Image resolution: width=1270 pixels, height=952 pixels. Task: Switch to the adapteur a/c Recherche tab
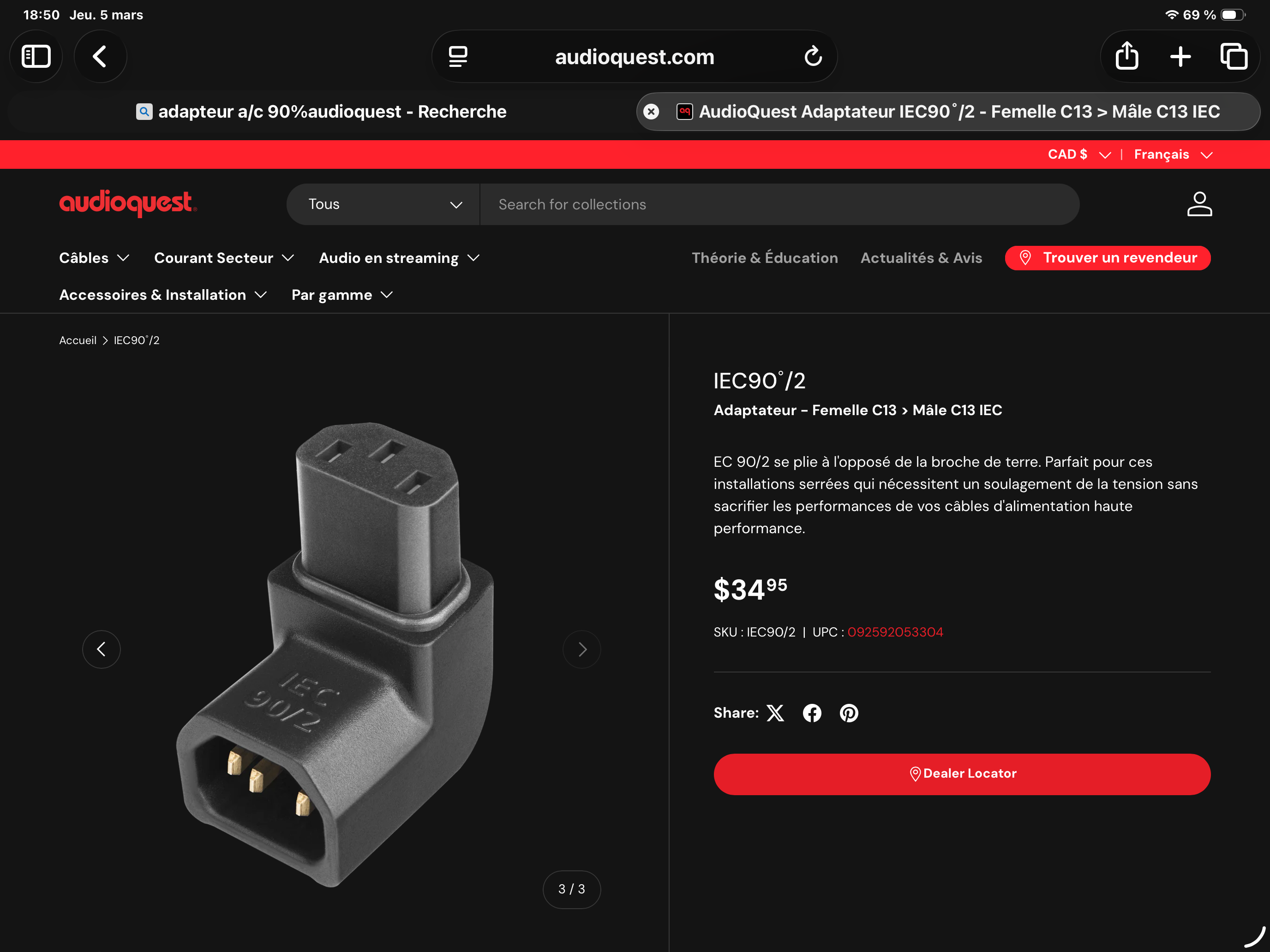(x=322, y=111)
